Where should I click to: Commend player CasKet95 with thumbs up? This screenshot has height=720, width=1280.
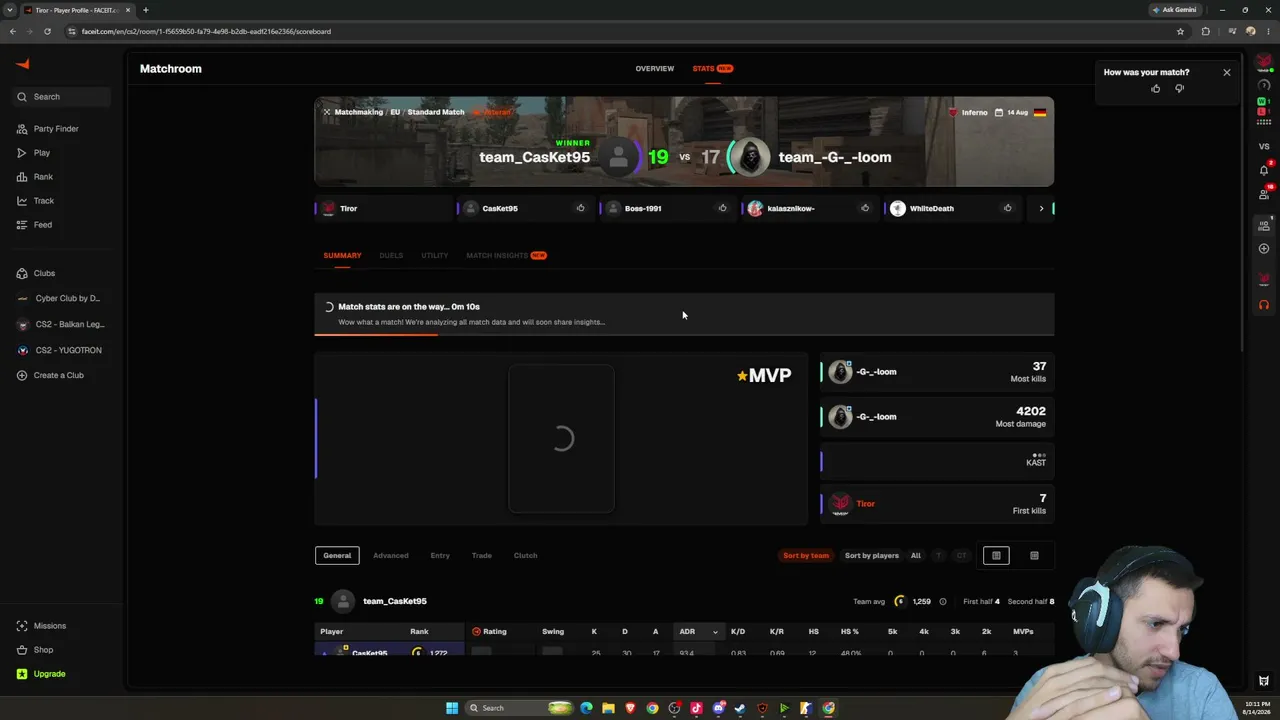[x=580, y=208]
